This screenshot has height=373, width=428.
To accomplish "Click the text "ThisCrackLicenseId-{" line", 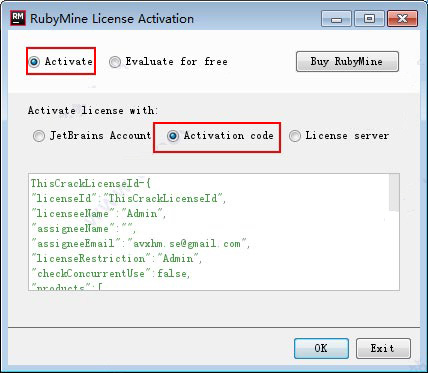I will point(91,183).
